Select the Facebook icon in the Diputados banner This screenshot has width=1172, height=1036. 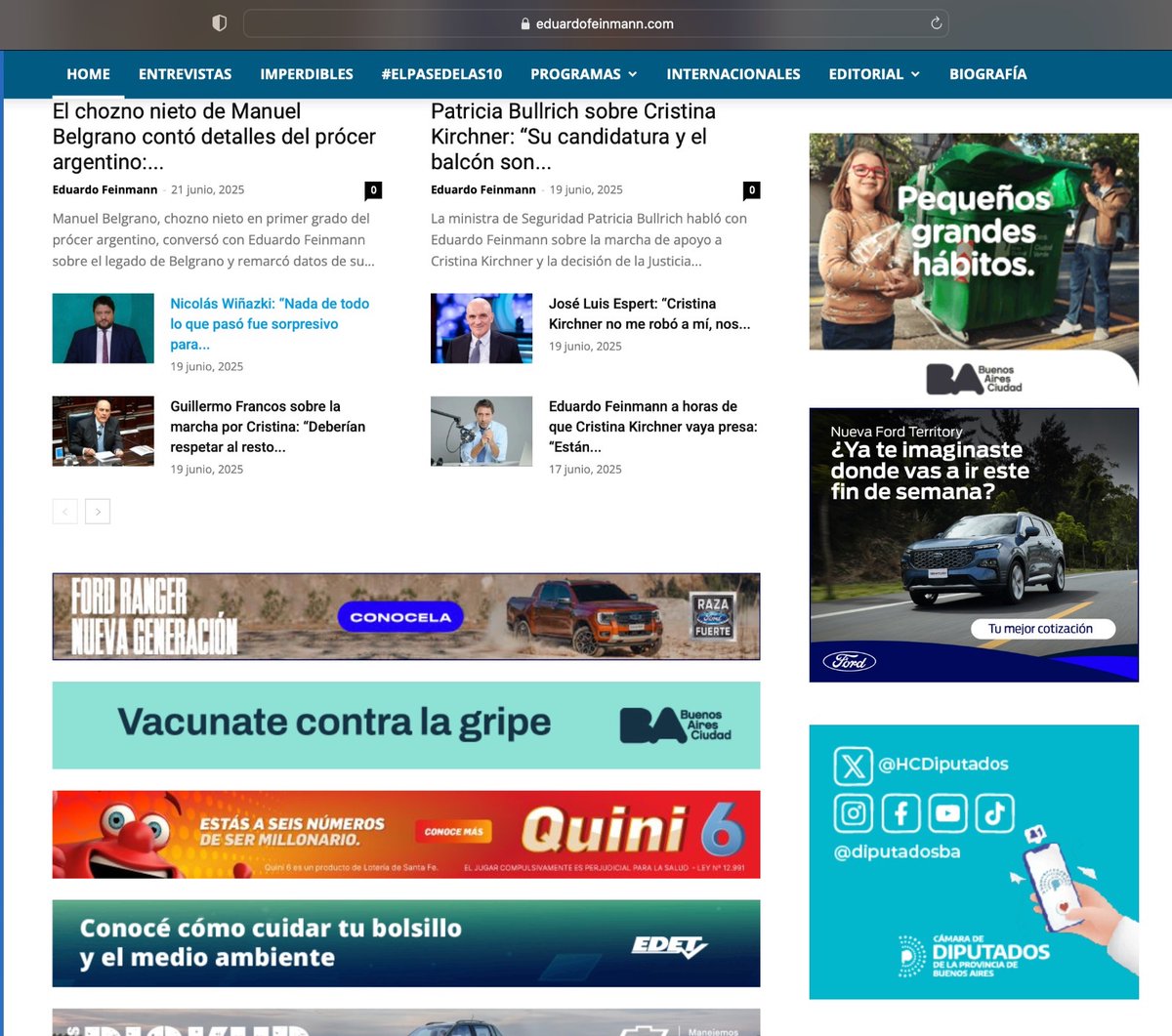pyautogui.click(x=900, y=811)
